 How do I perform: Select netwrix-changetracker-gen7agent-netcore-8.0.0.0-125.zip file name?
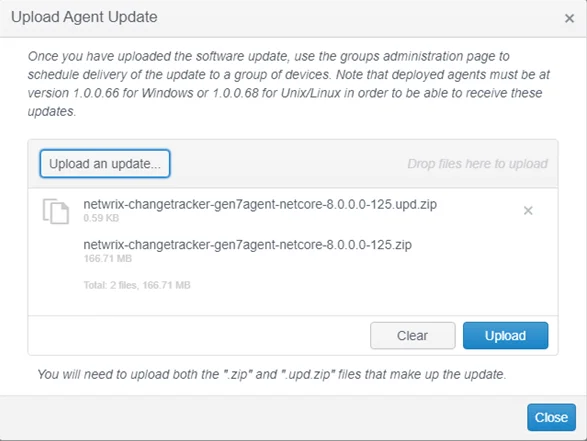coord(247,244)
